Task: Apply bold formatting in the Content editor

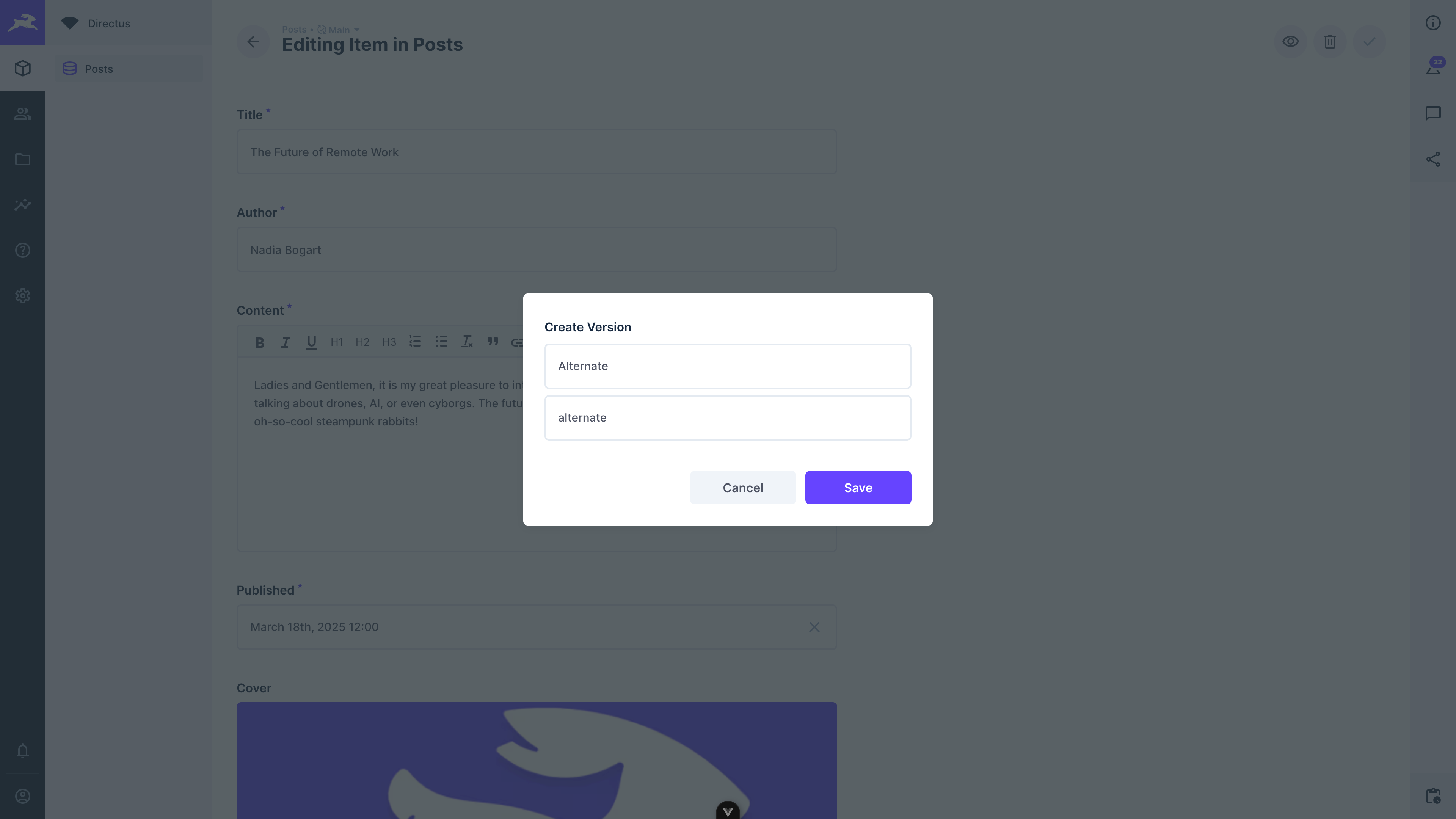Action: tap(259, 342)
